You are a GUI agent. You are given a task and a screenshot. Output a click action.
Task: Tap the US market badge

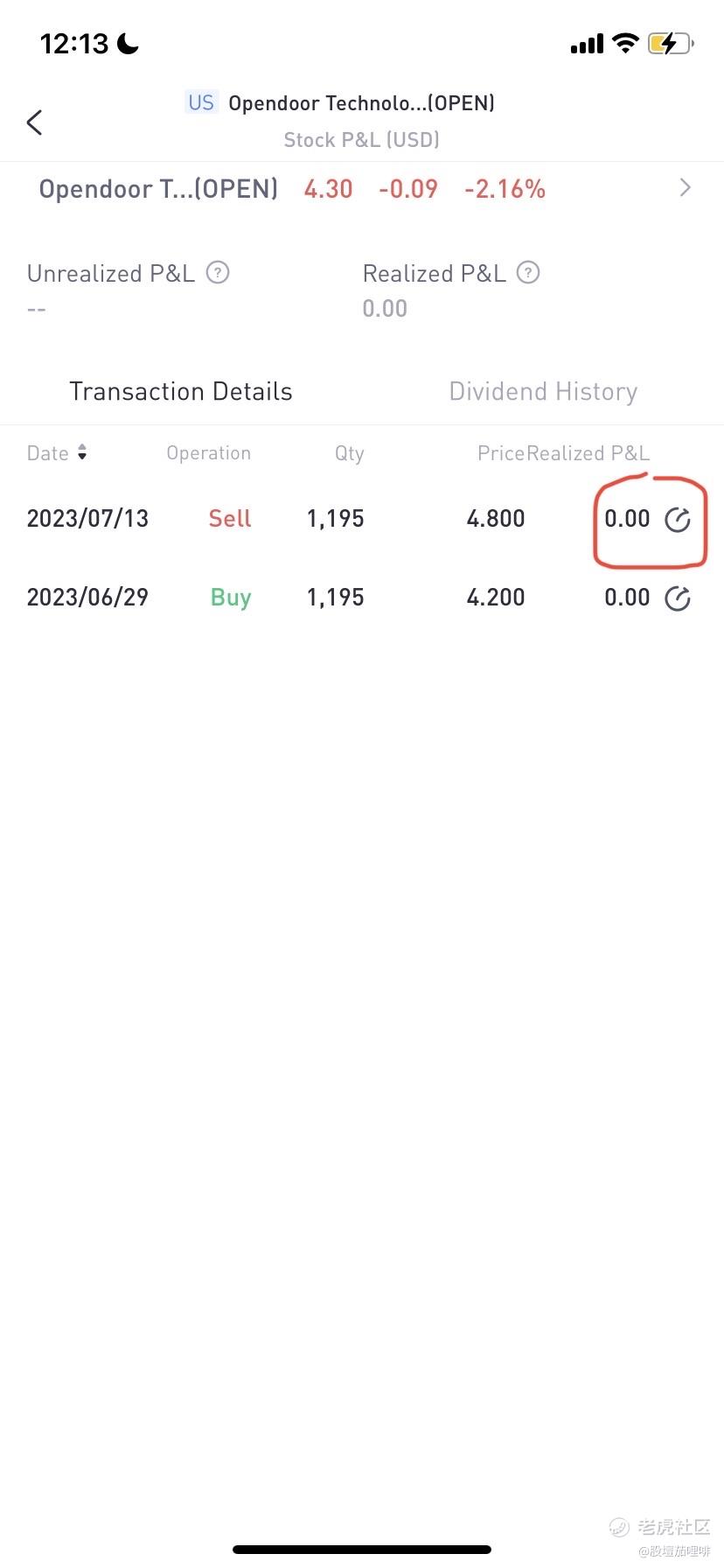pos(201,103)
